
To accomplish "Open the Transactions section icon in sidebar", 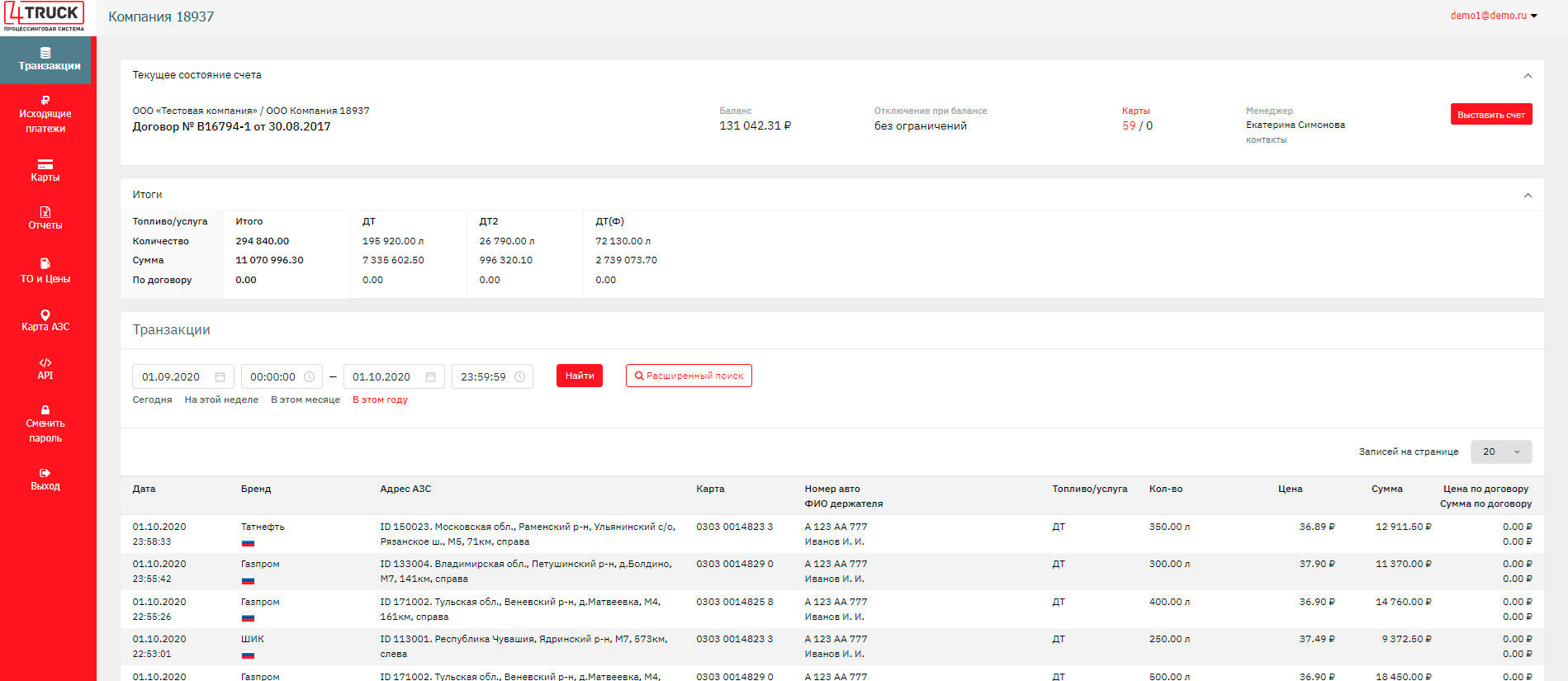I will coord(45,53).
